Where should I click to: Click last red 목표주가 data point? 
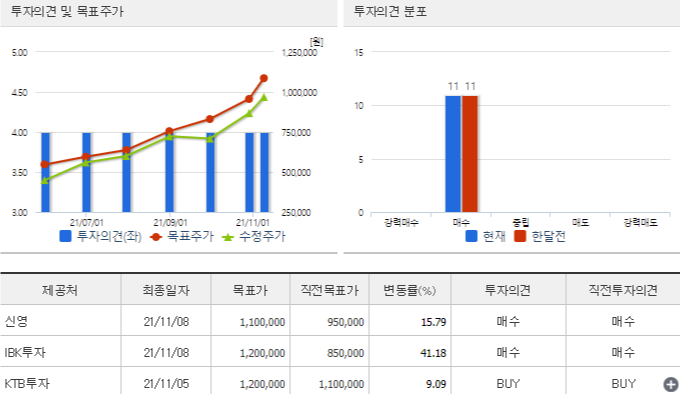[x=264, y=78]
